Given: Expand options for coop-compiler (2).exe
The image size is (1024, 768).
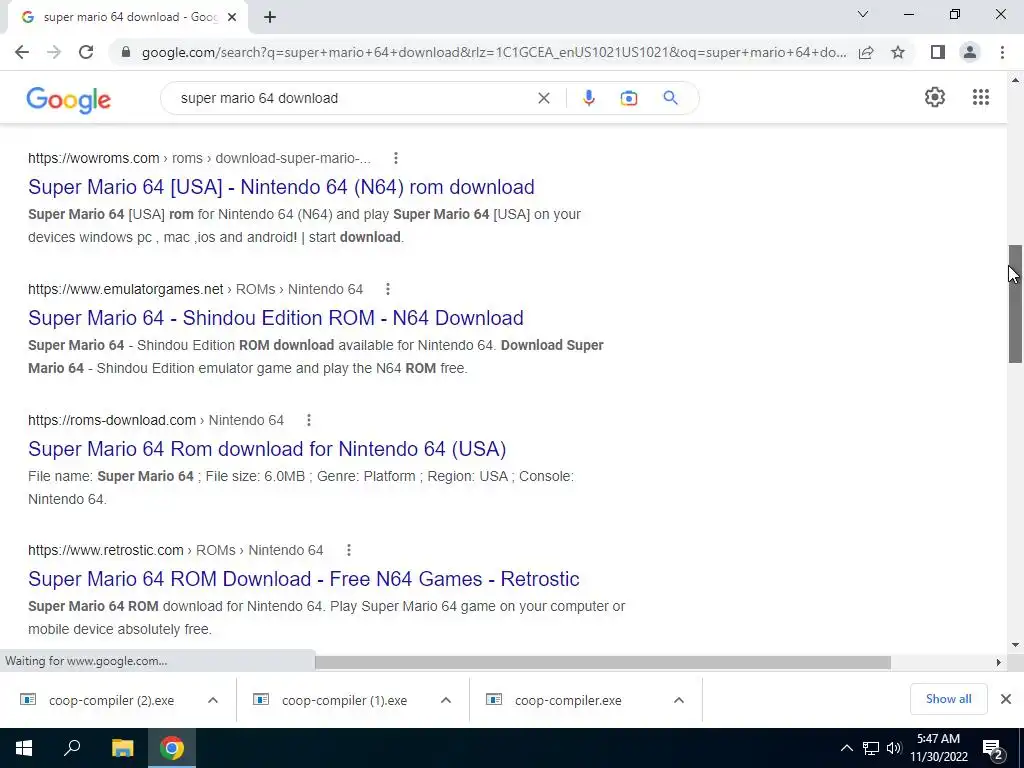Looking at the screenshot, I should coord(213,700).
